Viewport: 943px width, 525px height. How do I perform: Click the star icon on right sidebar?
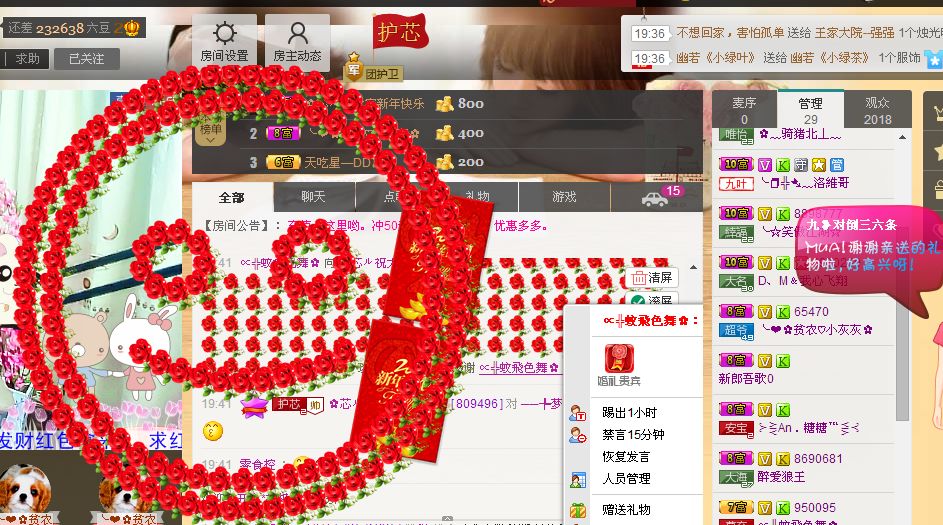click(936, 151)
